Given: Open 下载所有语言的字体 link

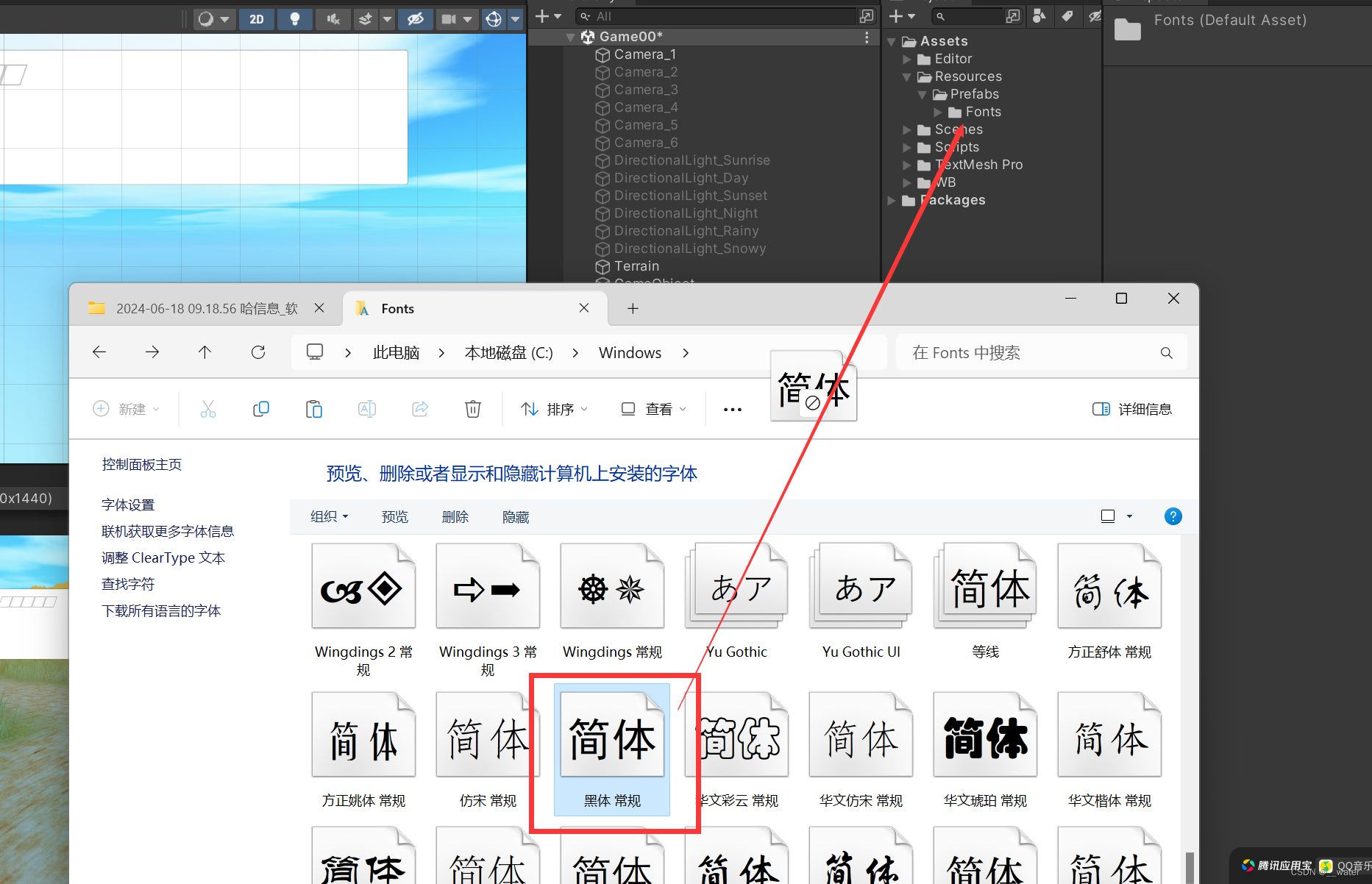Looking at the screenshot, I should [x=161, y=611].
